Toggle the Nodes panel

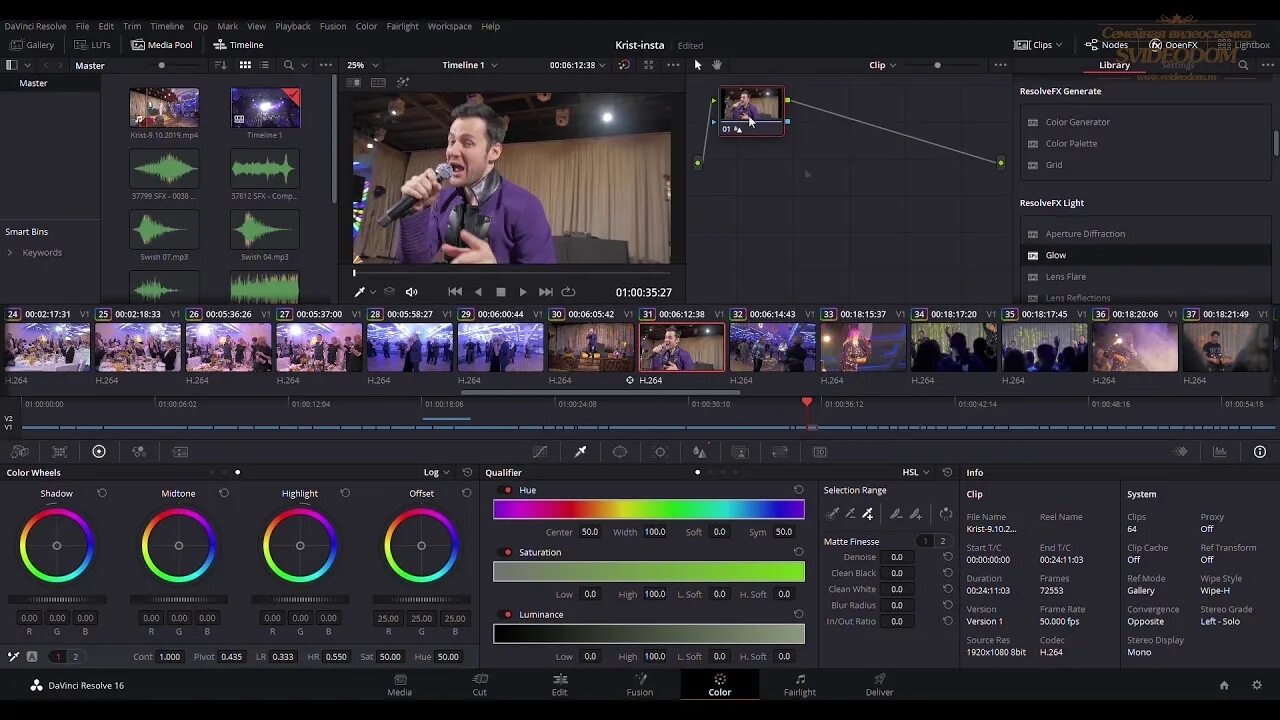[x=1106, y=45]
